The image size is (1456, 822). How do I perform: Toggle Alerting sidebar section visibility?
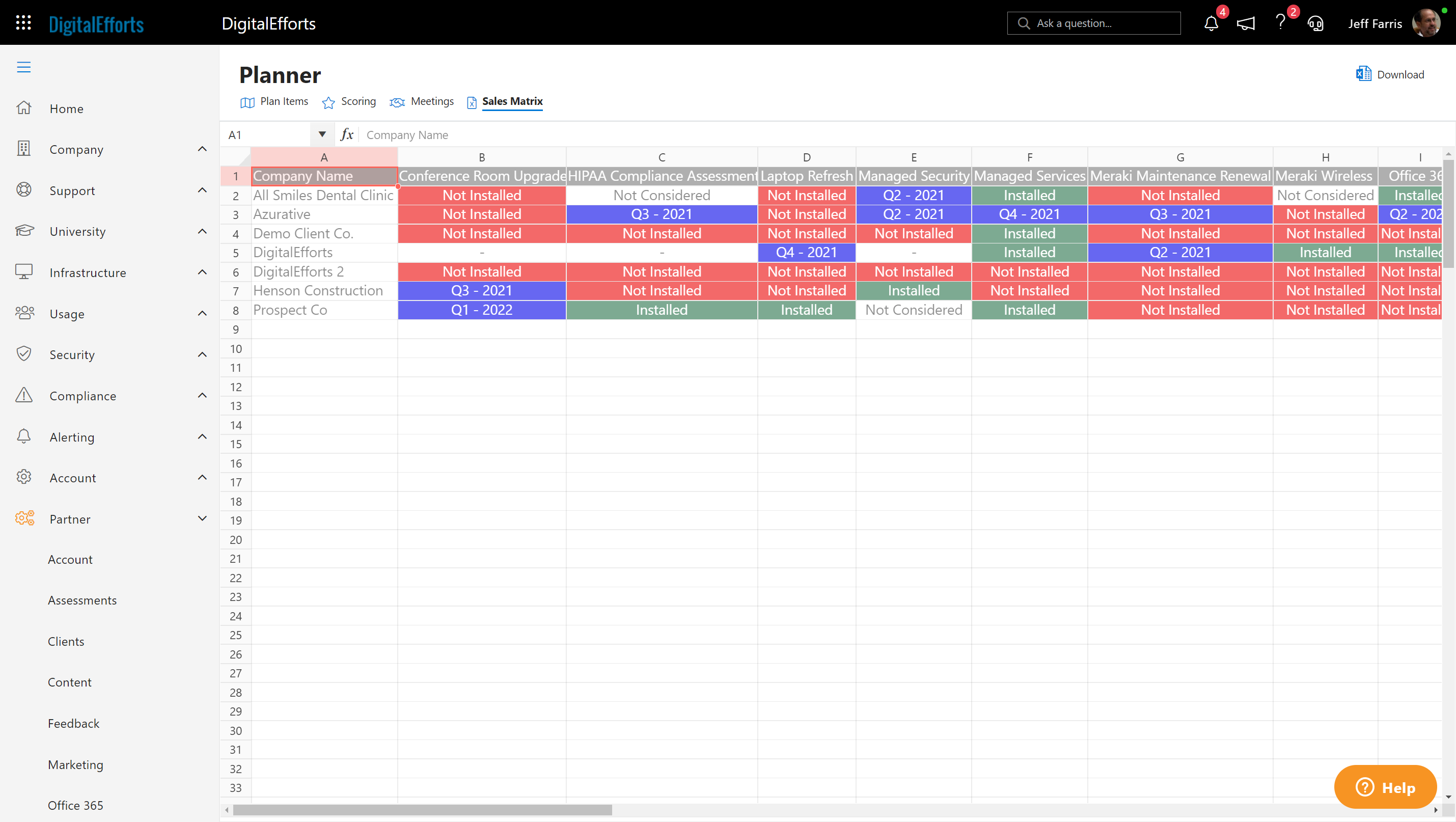pyautogui.click(x=202, y=437)
